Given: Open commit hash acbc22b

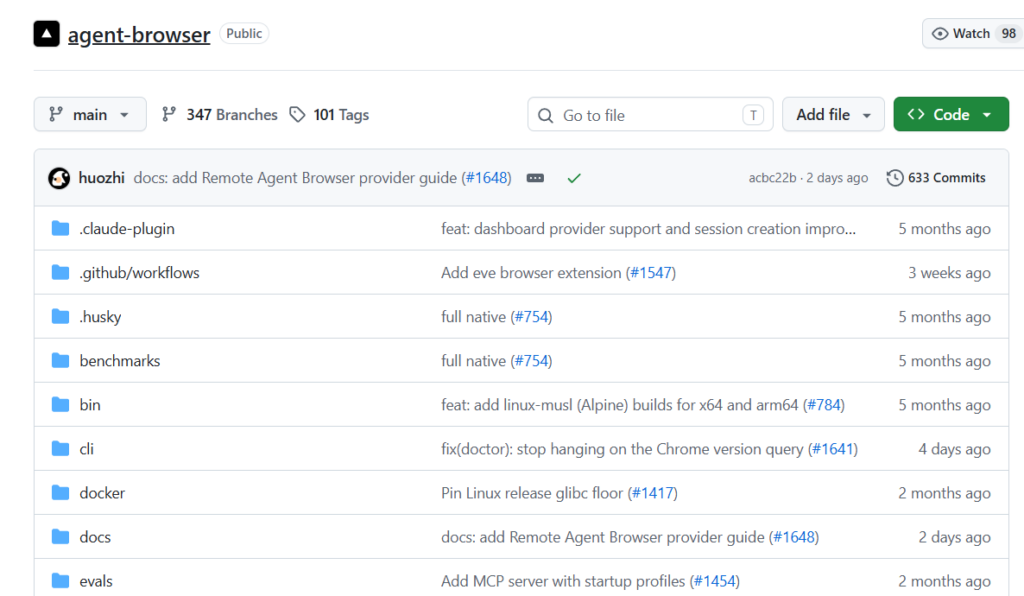Looking at the screenshot, I should pos(773,178).
